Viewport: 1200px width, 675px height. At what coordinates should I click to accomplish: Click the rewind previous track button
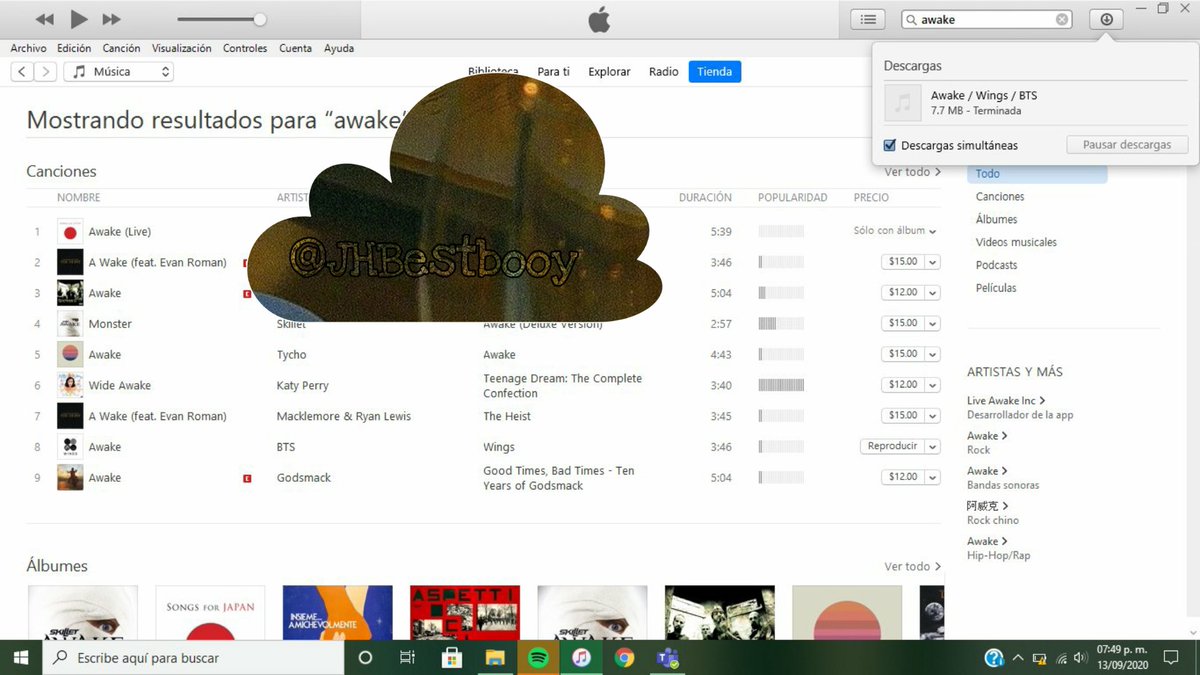(44, 19)
